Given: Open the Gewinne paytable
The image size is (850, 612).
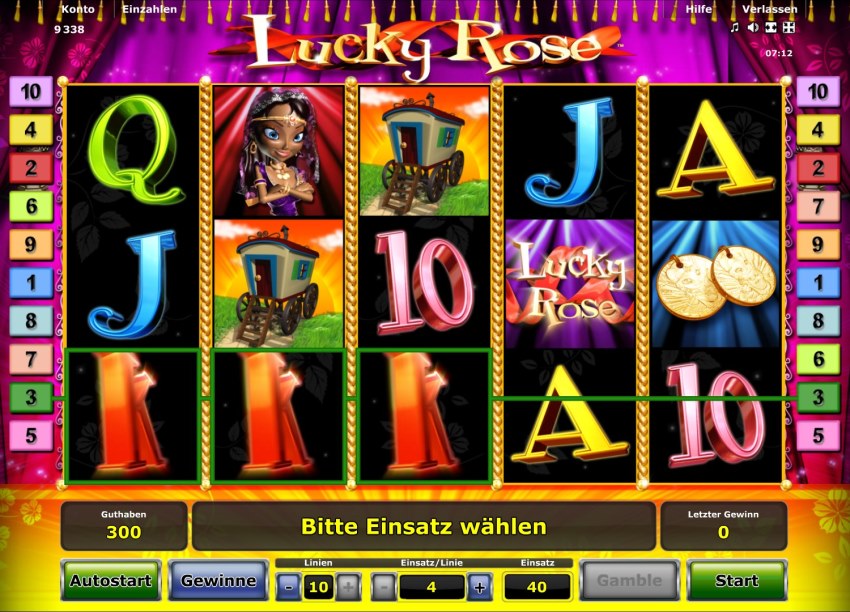Looking at the screenshot, I should click(218, 581).
